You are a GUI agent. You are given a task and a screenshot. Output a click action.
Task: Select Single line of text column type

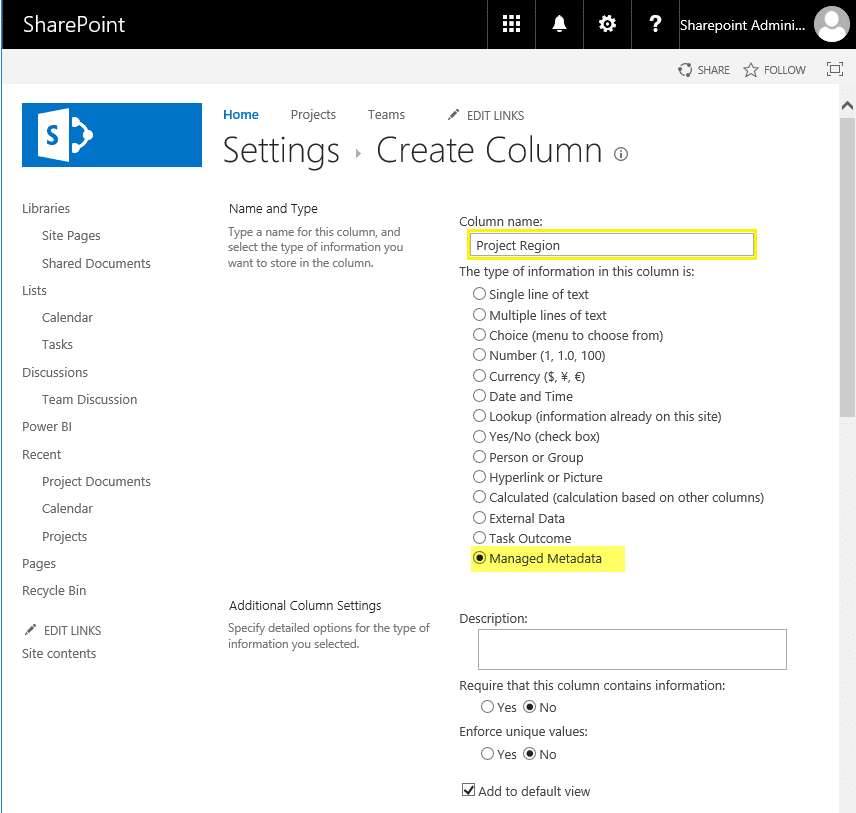[479, 294]
